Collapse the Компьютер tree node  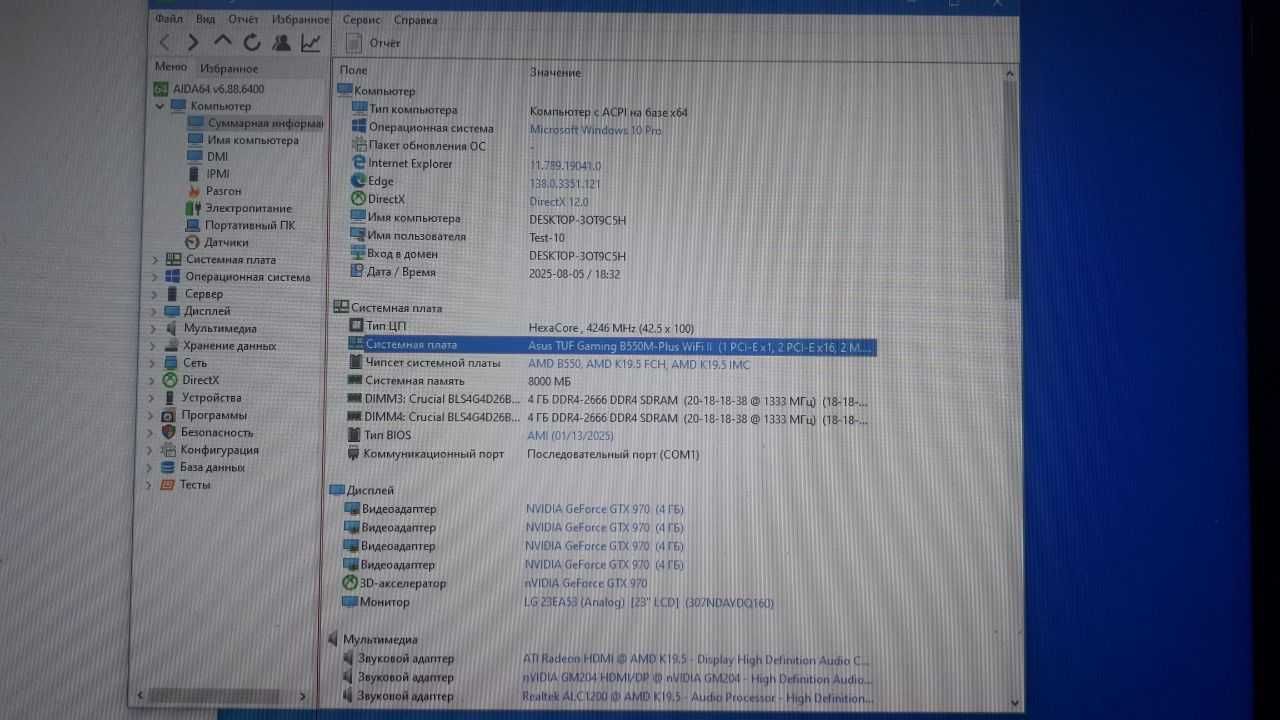click(159, 106)
